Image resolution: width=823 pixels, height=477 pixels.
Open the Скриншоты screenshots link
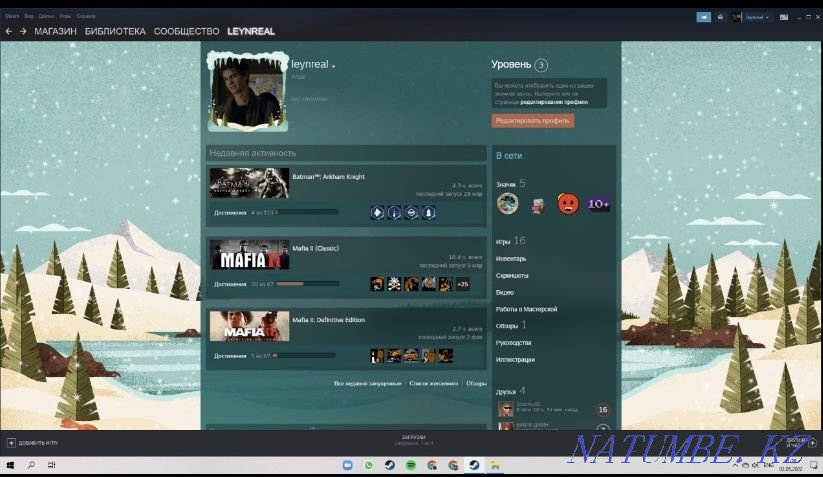click(x=512, y=275)
